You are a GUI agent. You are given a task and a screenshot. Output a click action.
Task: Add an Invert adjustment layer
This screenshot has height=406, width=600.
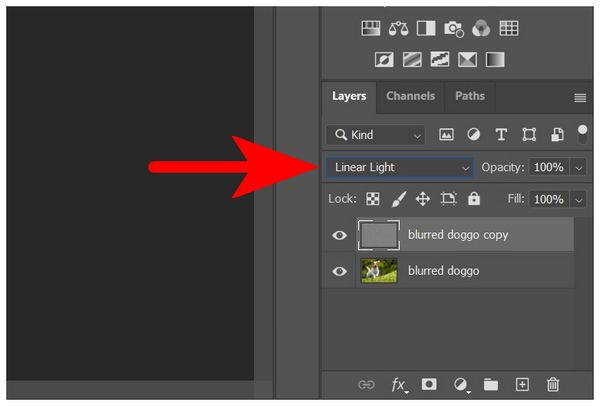[384, 60]
